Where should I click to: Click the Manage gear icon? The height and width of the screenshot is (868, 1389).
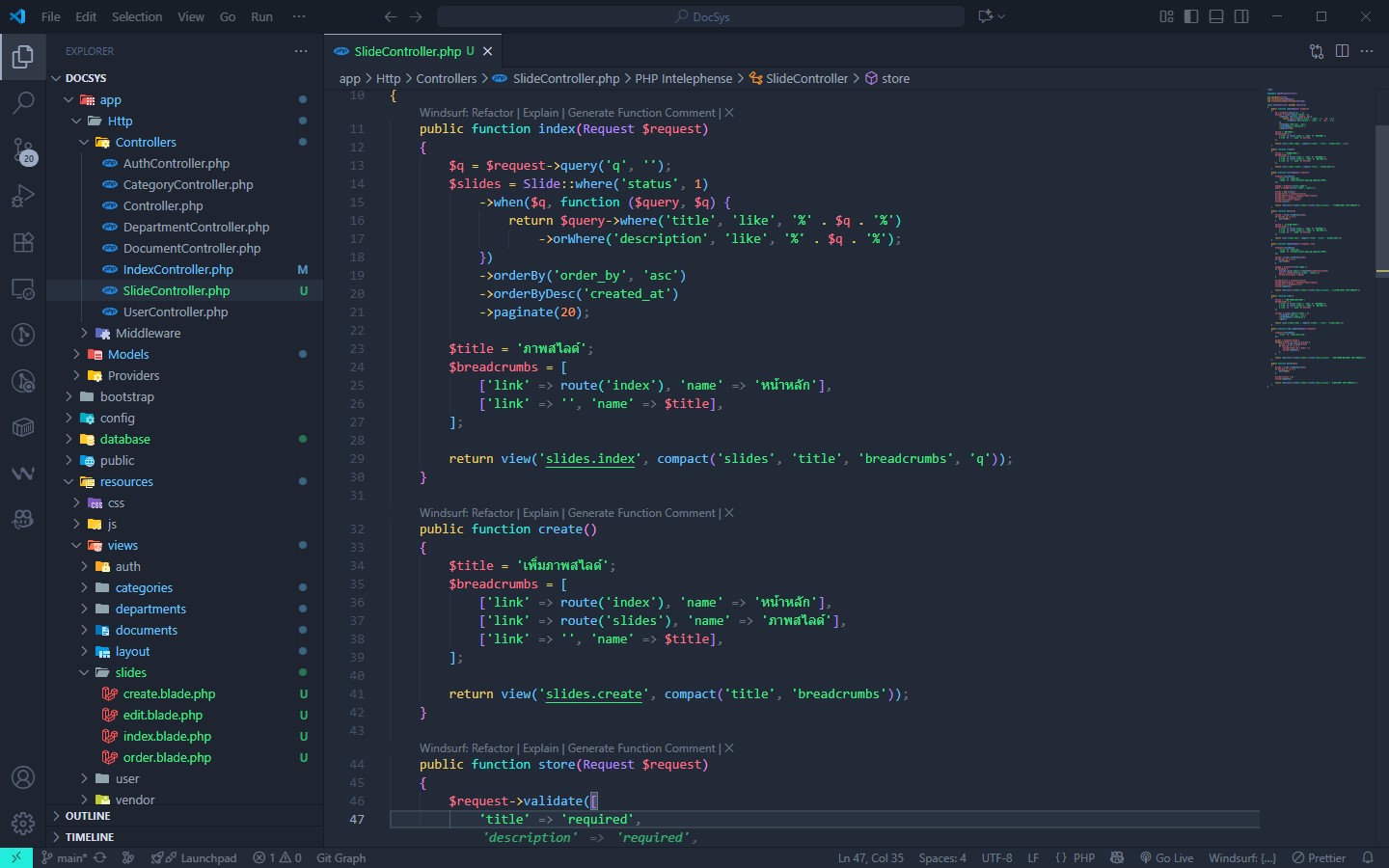click(x=23, y=824)
